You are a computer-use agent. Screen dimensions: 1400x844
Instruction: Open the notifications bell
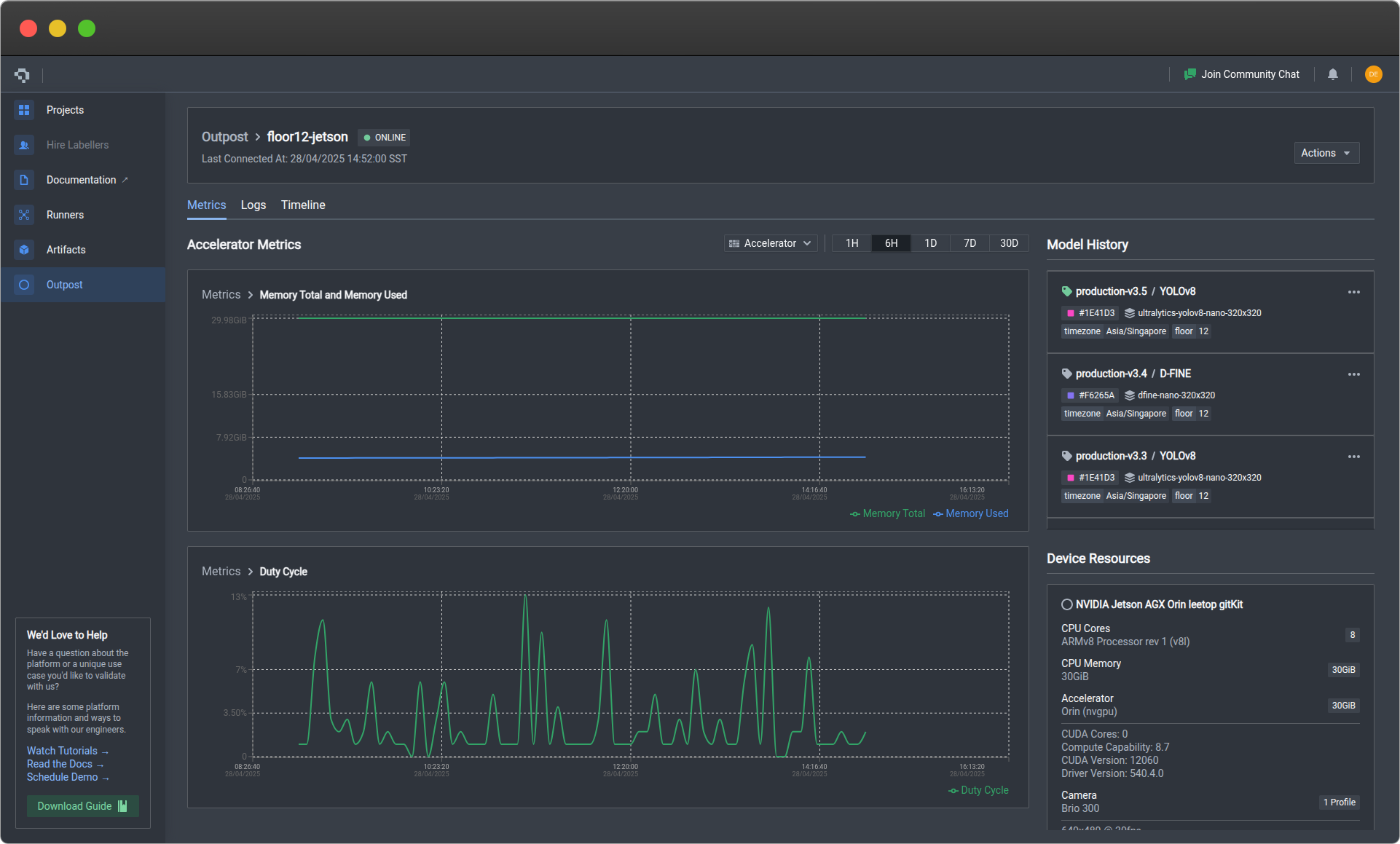coord(1332,74)
